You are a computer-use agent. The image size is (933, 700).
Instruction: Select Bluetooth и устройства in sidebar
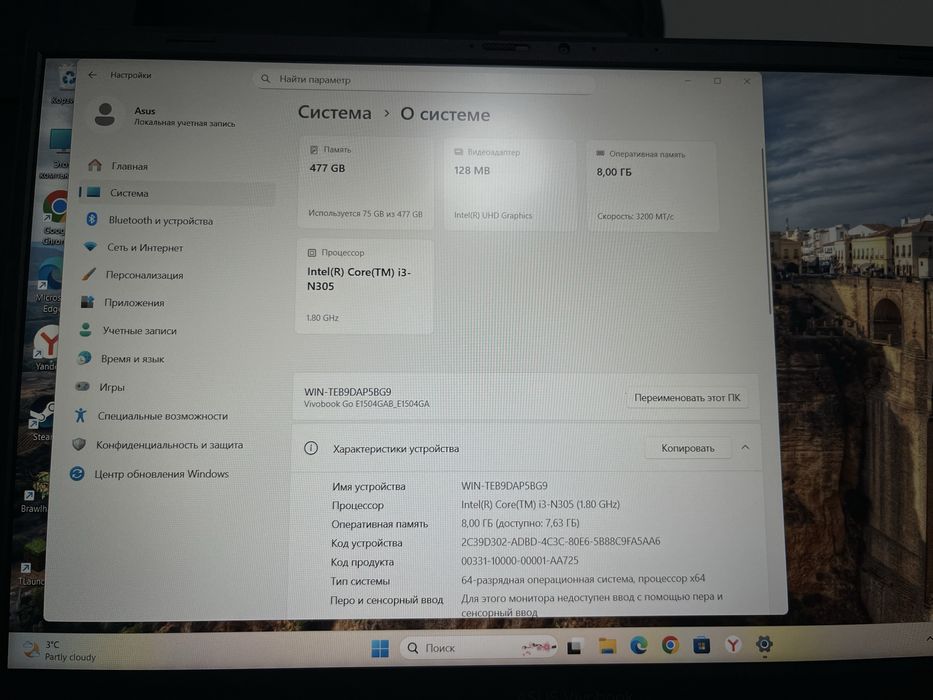point(175,220)
